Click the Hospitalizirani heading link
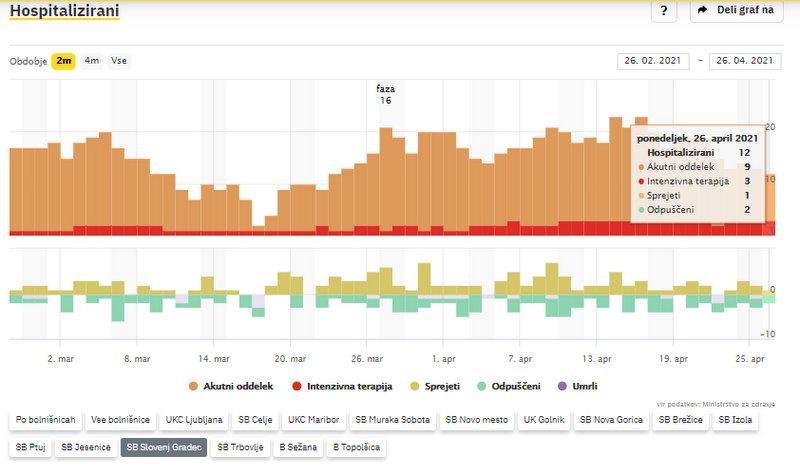This screenshot has width=800, height=475. 64,11
